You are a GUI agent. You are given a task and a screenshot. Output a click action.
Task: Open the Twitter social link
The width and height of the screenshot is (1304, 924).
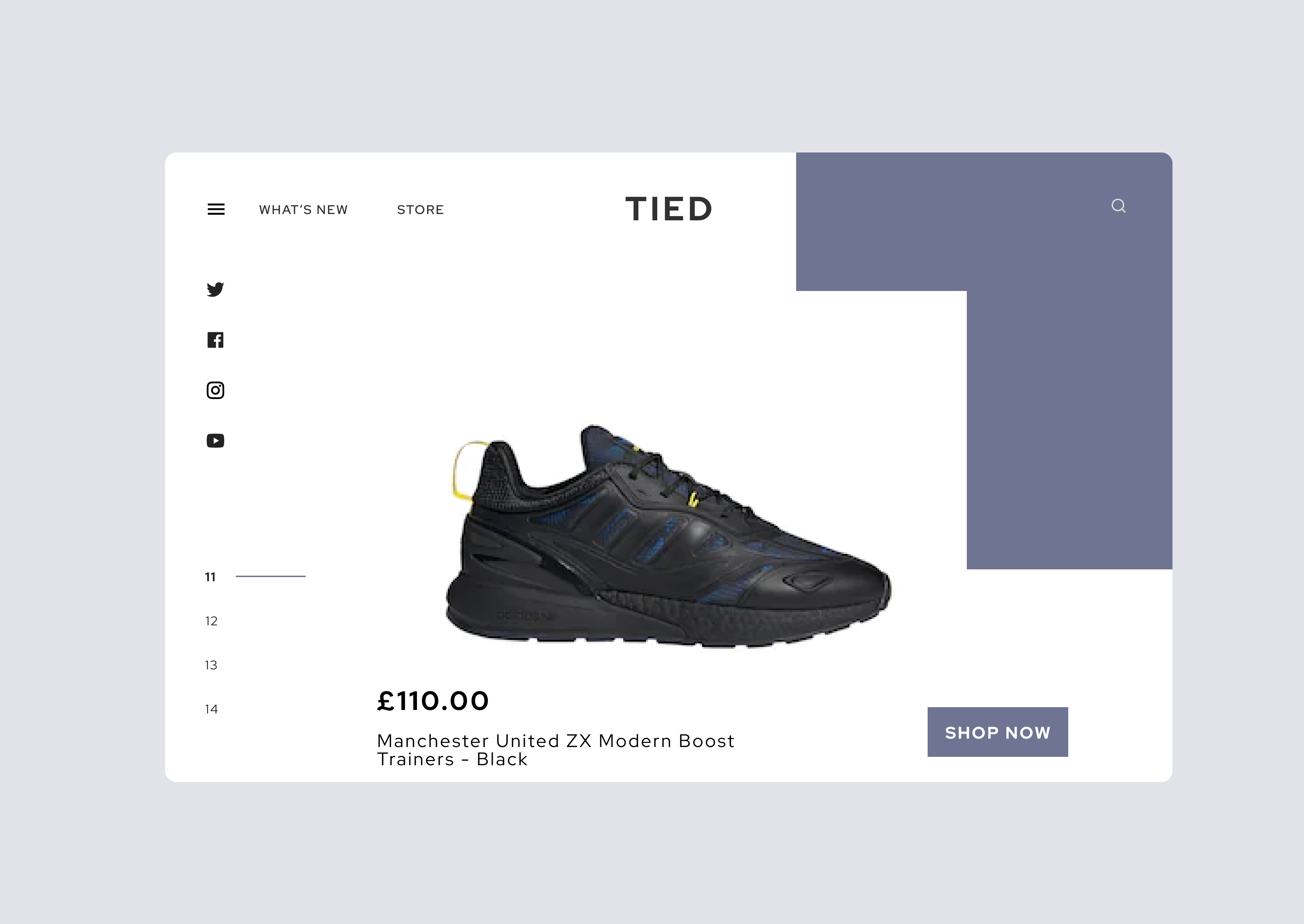click(215, 290)
